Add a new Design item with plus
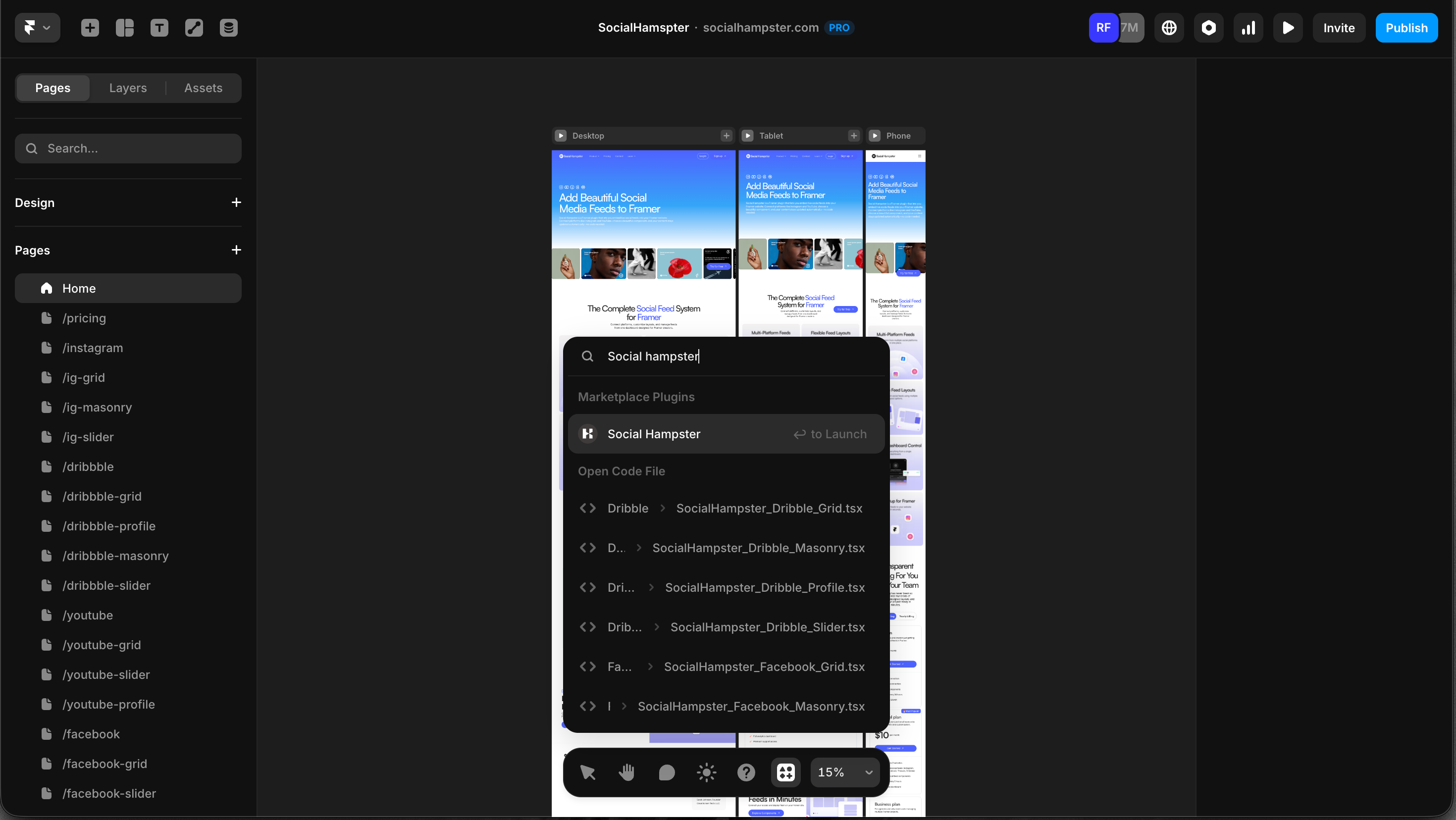 point(236,203)
